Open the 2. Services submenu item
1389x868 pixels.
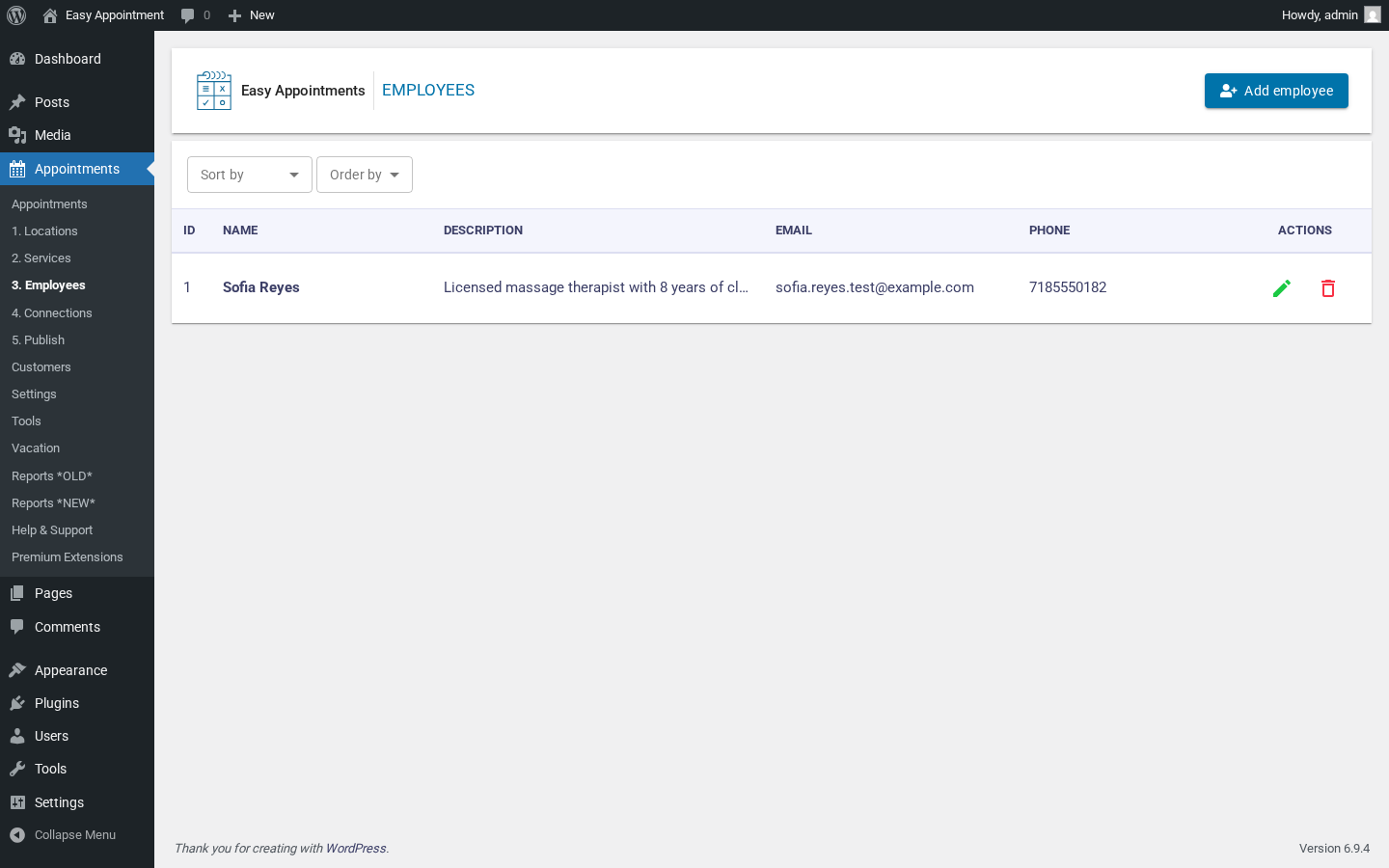pyautogui.click(x=41, y=258)
